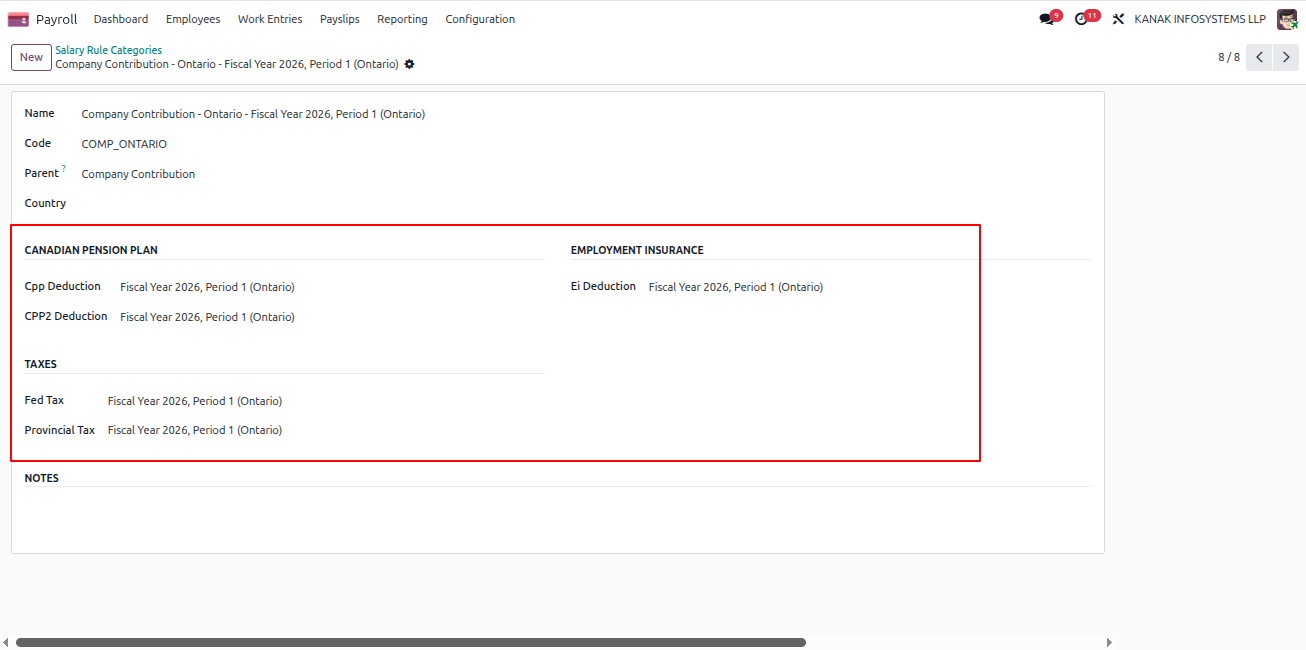Click the record title in breadcrumb
Viewport: 1306px width, 650px height.
pos(227,64)
